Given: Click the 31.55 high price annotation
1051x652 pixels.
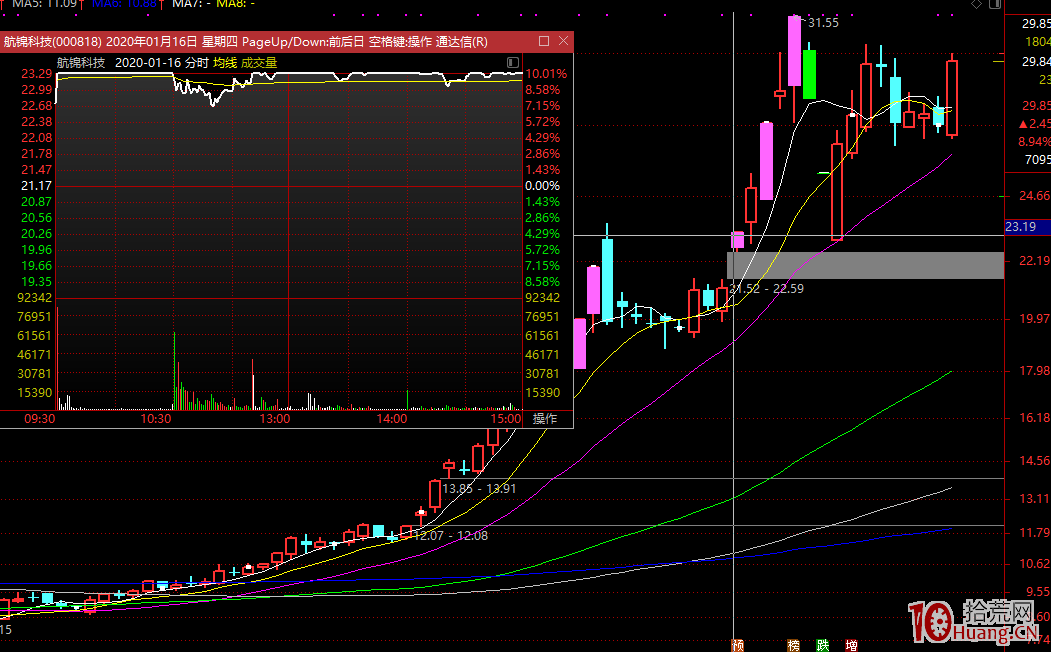Looking at the screenshot, I should (x=823, y=22).
